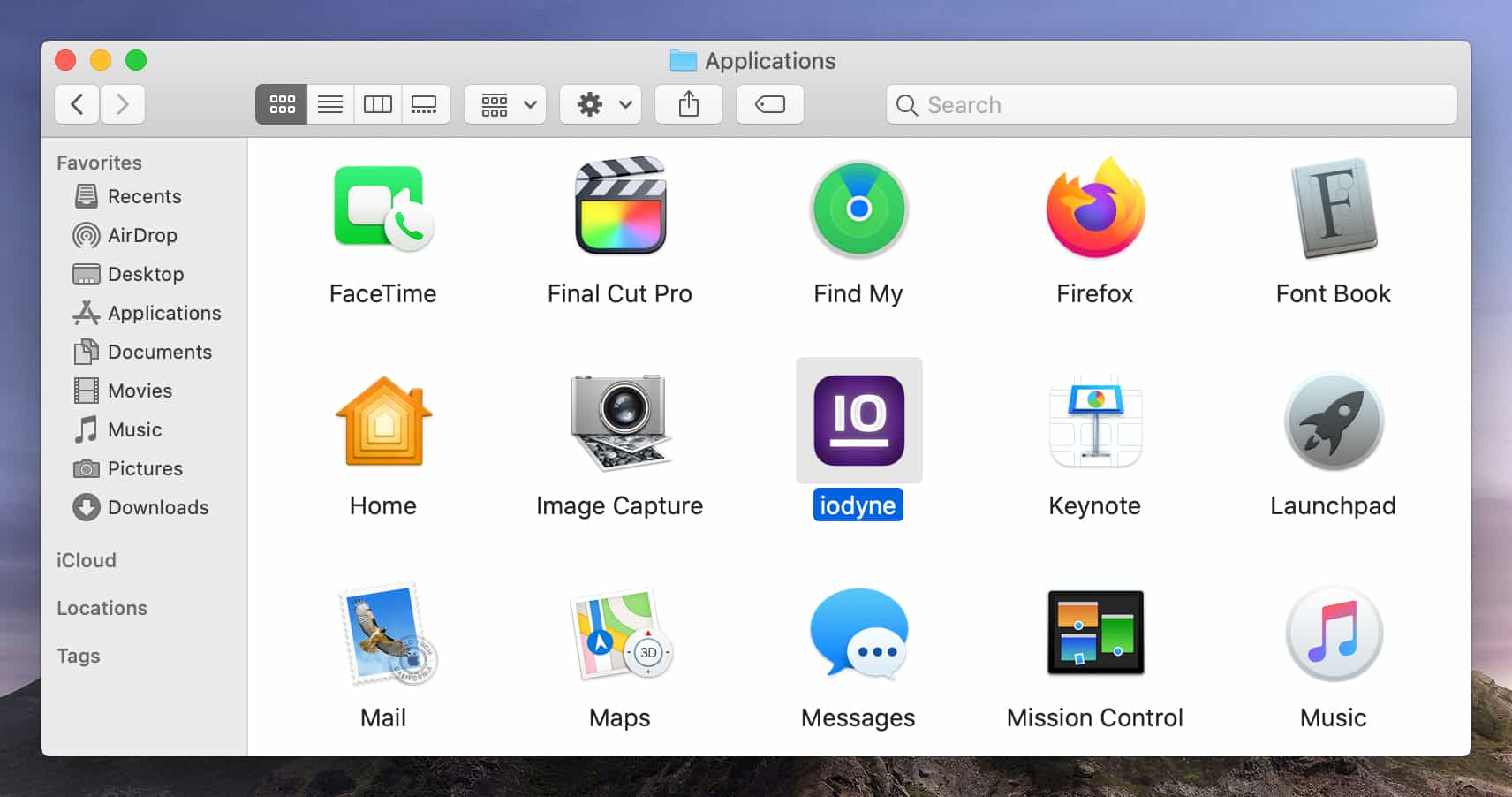The image size is (1512, 797).
Task: Select the Mission Control icon
Action: tap(1095, 633)
